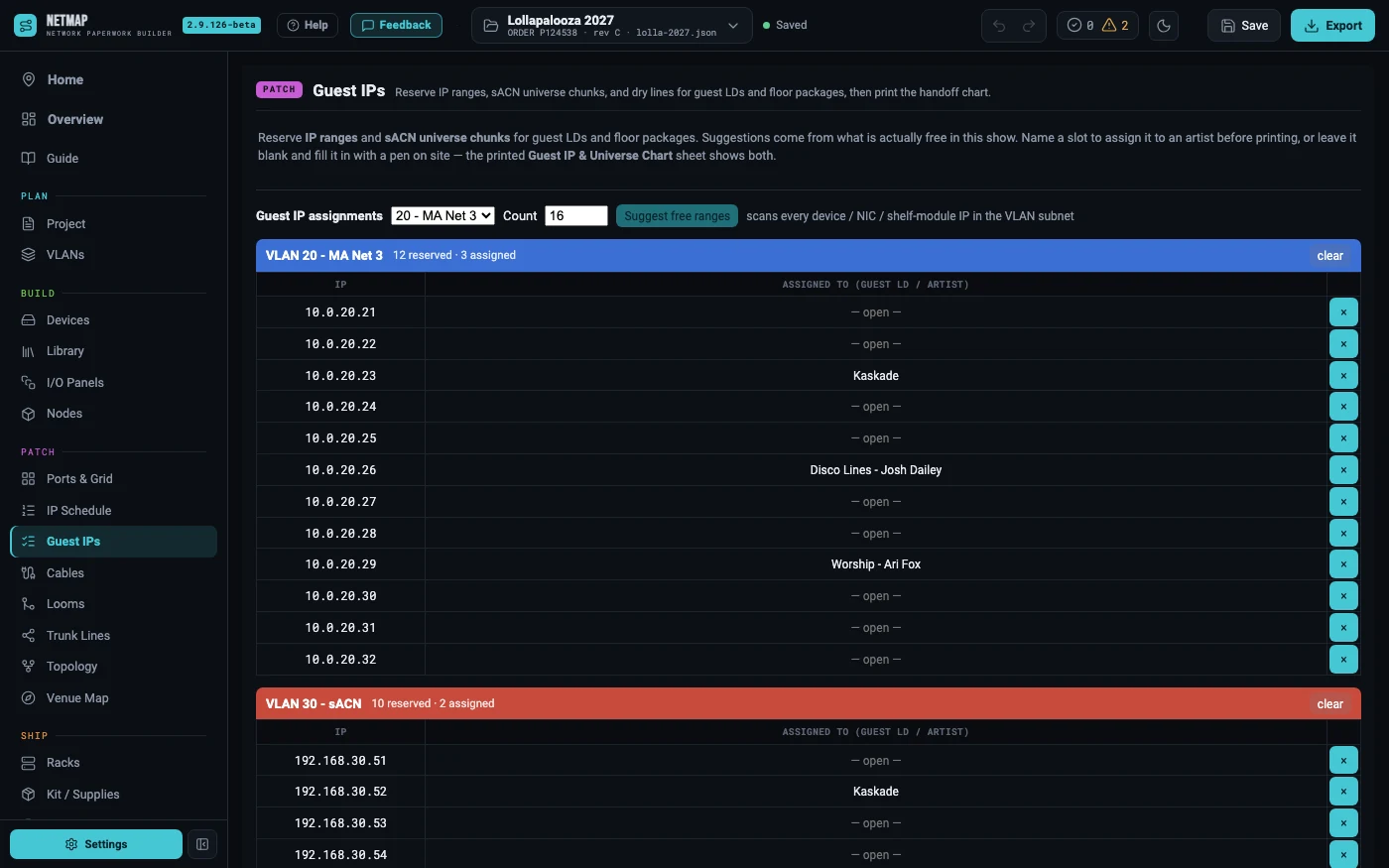Open the VLANs page
This screenshot has width=1389, height=868.
click(x=113, y=255)
